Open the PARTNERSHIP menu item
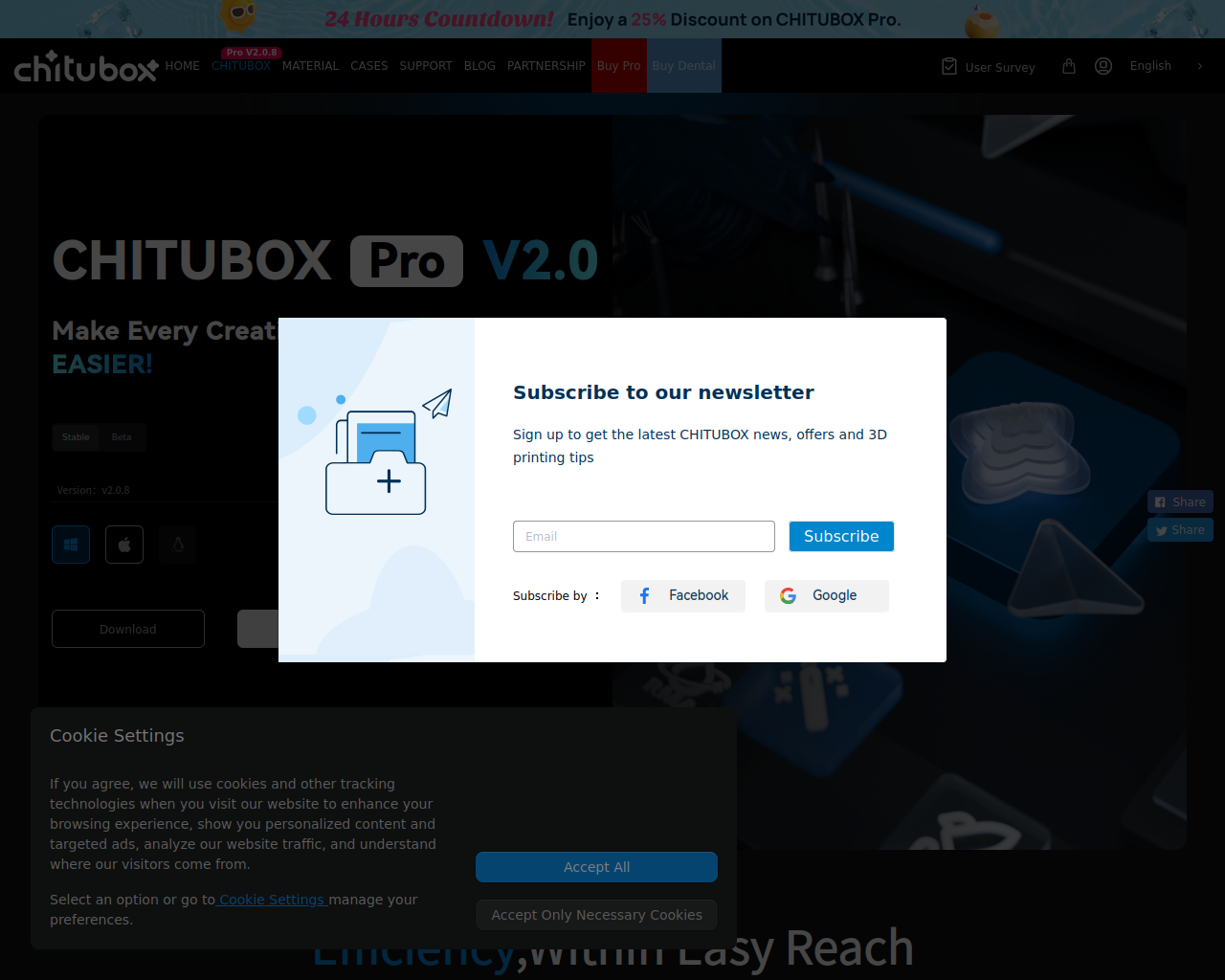1225x980 pixels. pos(546,66)
